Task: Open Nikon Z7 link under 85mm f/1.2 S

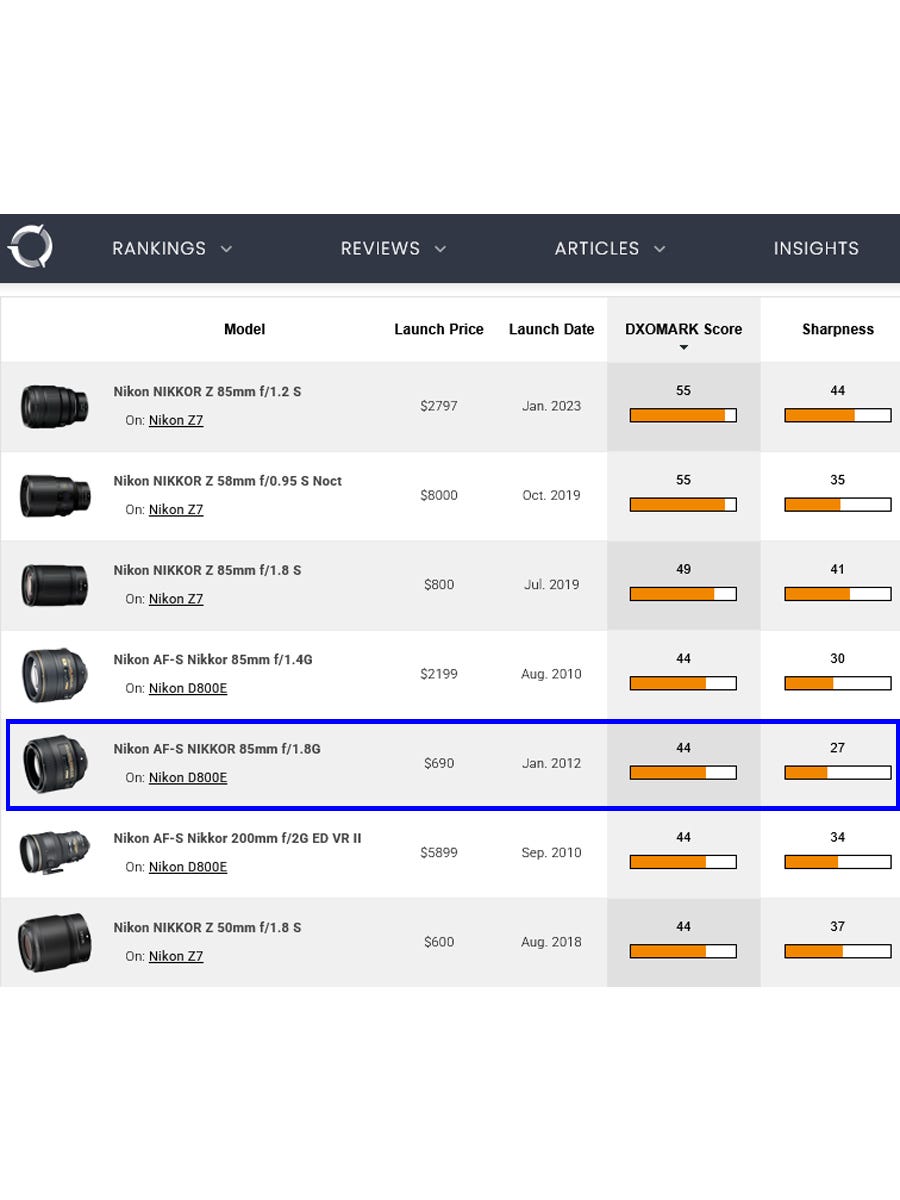Action: [176, 421]
